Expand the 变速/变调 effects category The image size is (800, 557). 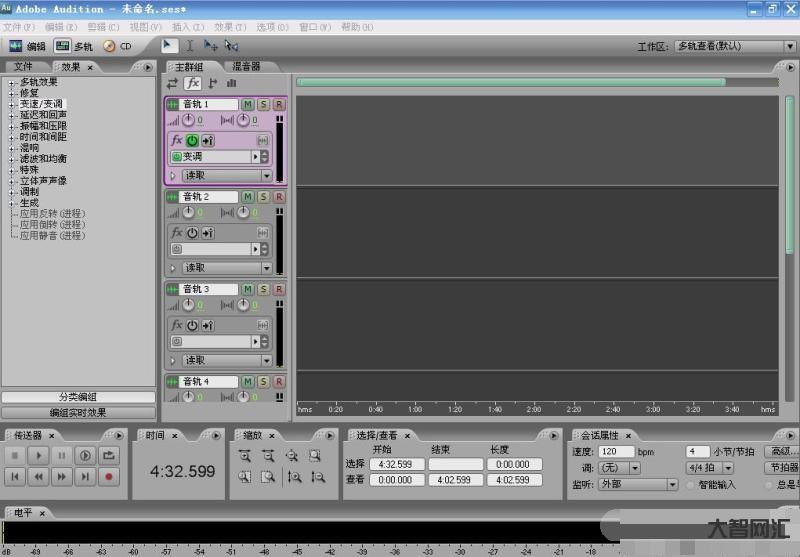[x=12, y=104]
